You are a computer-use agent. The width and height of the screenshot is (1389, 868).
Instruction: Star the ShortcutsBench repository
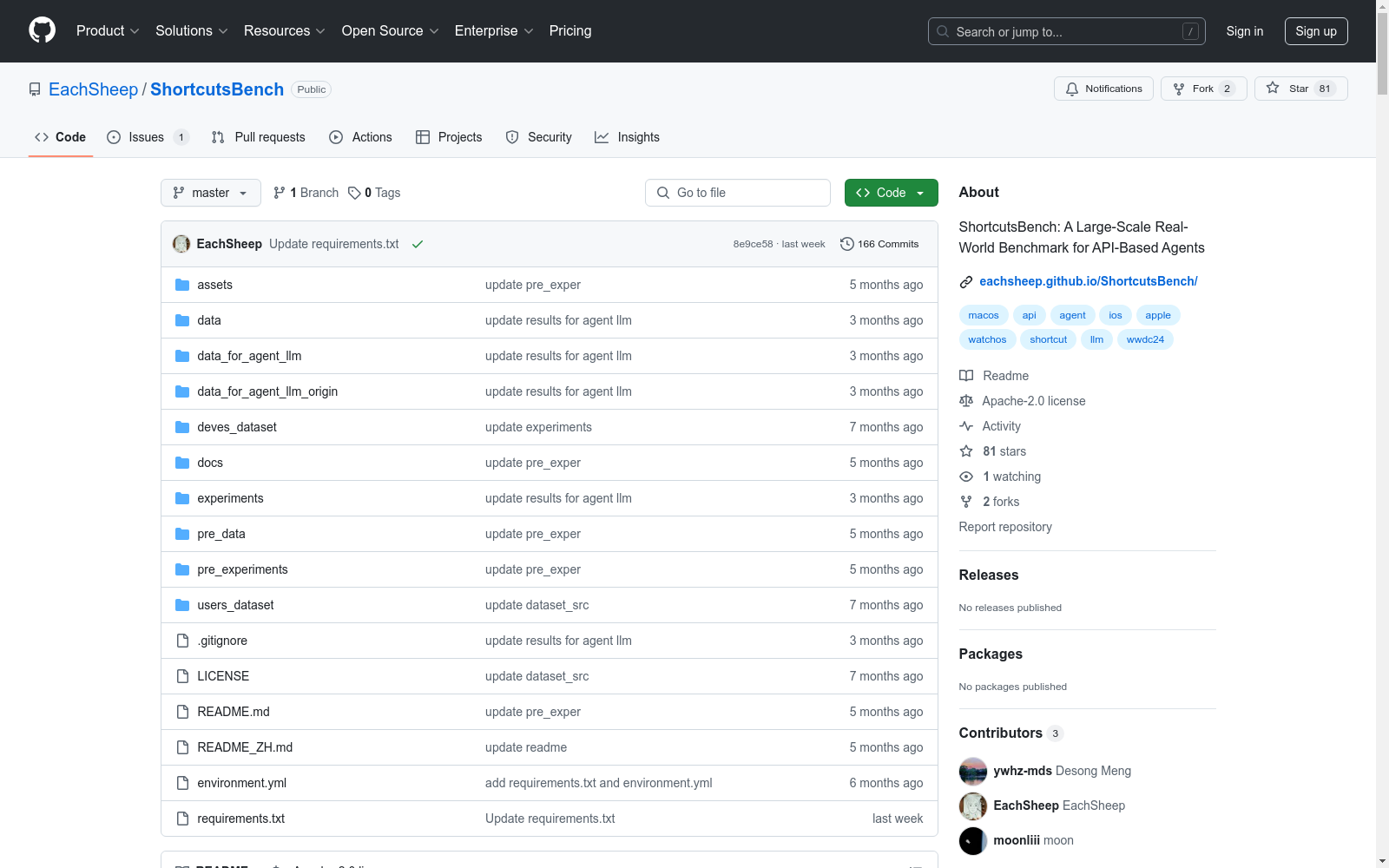coord(1300,89)
